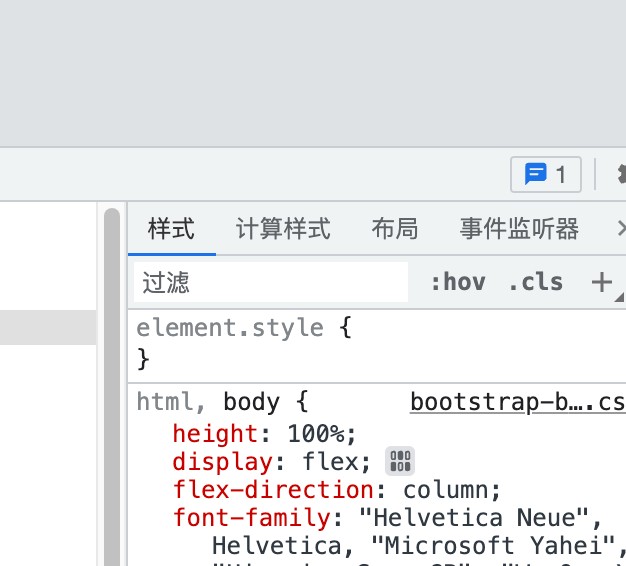Open the flexbox editor icon beside display: flex
Image resolution: width=626 pixels, height=566 pixels.
[x=400, y=461]
